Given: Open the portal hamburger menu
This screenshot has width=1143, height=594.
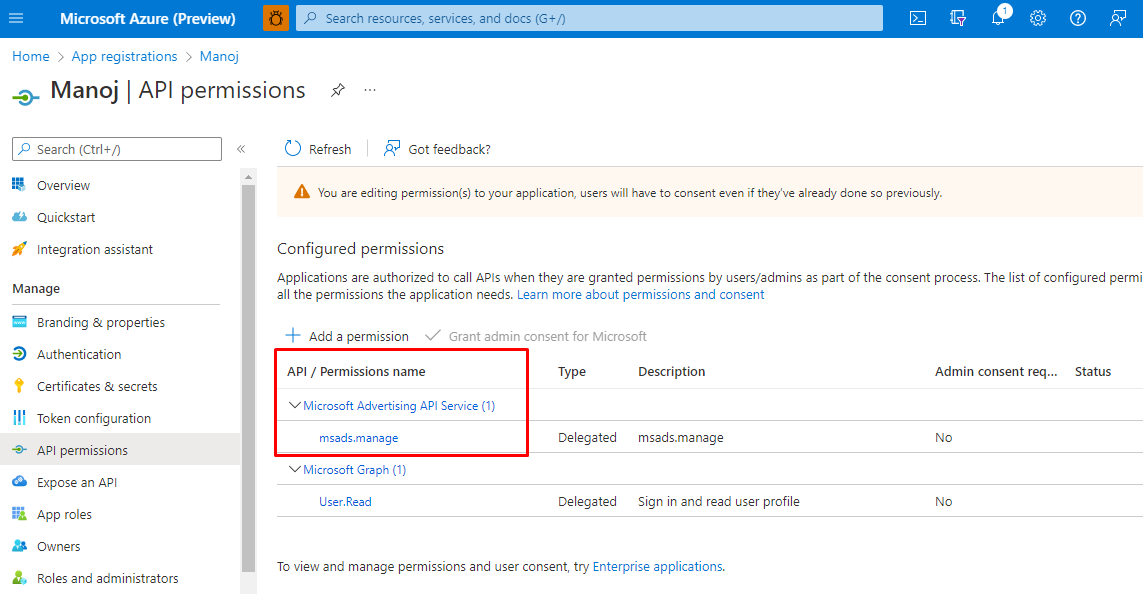Looking at the screenshot, I should 16,18.
